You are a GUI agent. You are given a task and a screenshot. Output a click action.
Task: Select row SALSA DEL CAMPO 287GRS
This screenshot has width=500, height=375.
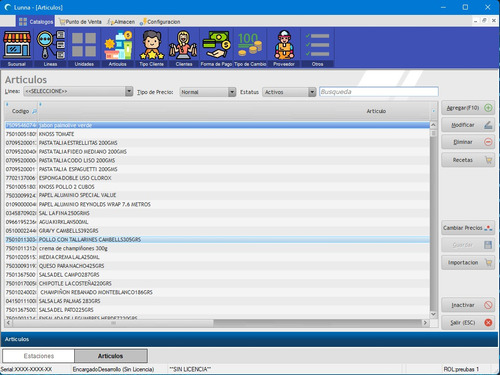pos(217,275)
